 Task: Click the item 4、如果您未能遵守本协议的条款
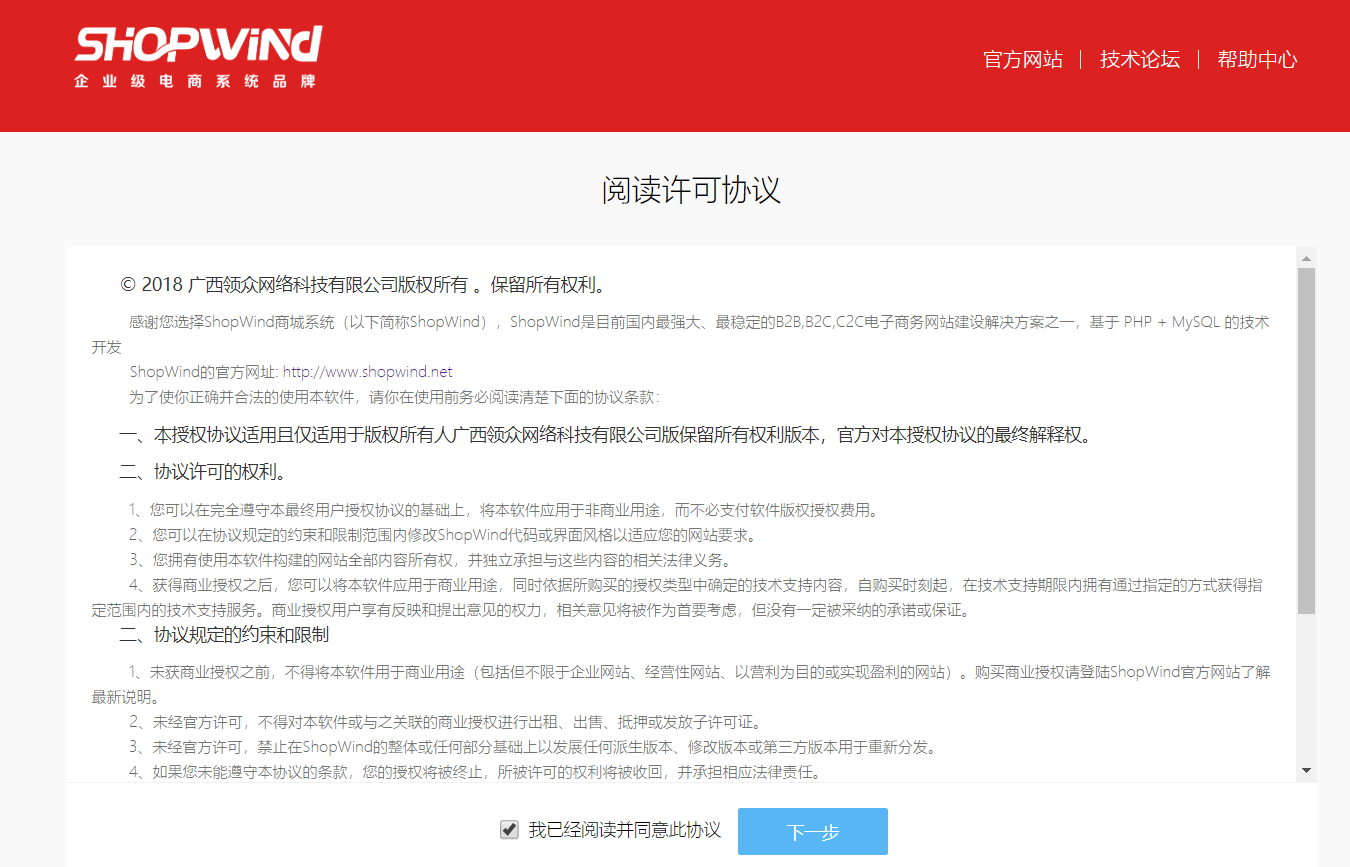tap(474, 772)
